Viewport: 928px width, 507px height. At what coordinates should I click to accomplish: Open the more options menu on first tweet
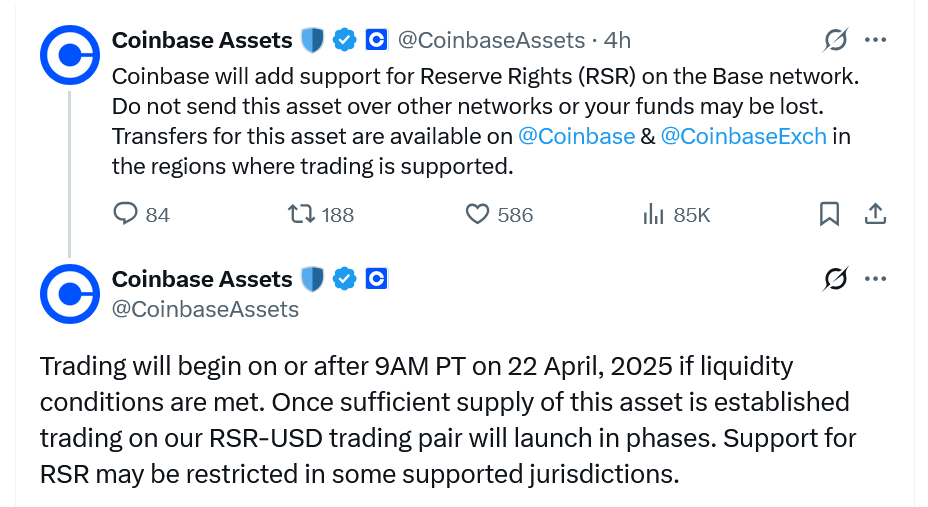coord(875,40)
